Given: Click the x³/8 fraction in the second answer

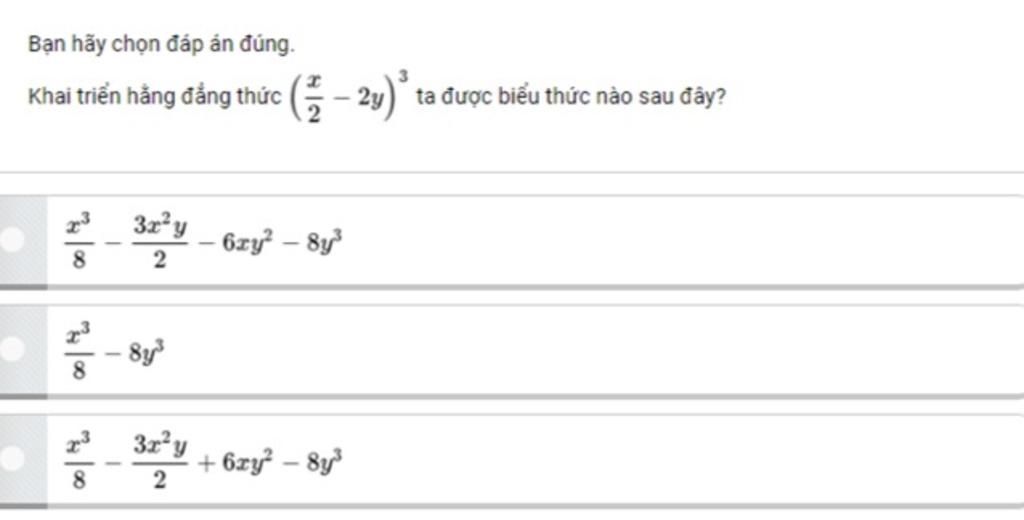Looking at the screenshot, I should [x=79, y=351].
